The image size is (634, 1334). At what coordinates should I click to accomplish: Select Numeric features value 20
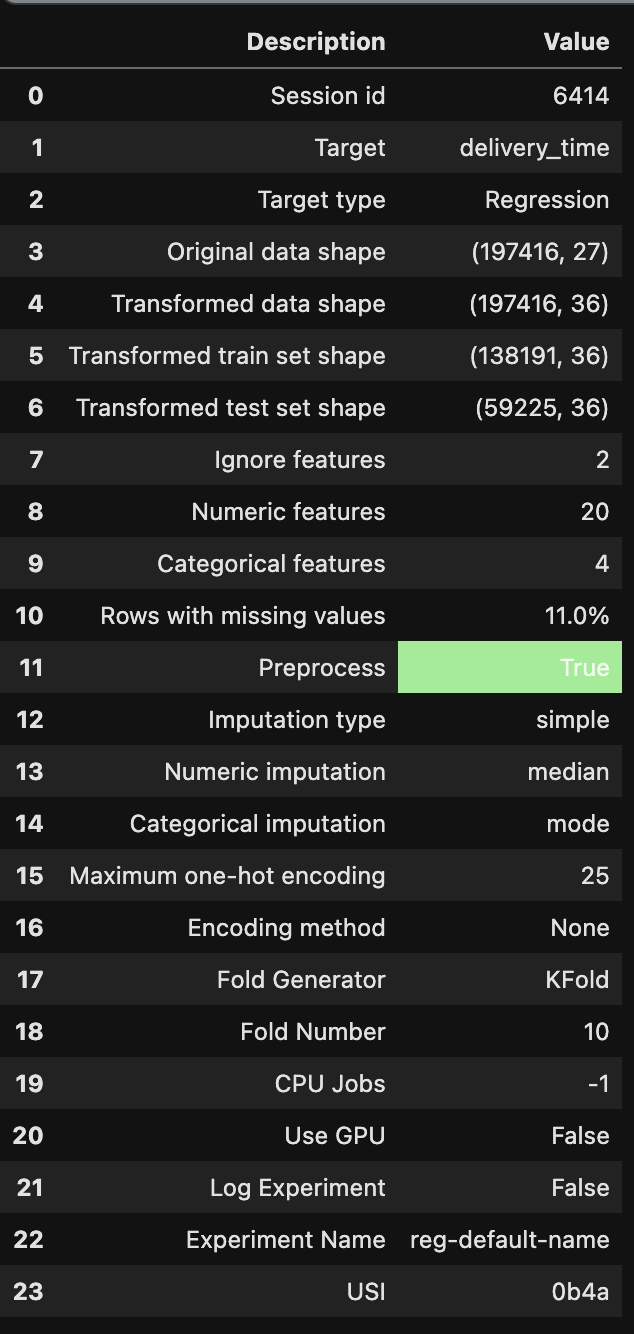pyautogui.click(x=595, y=512)
